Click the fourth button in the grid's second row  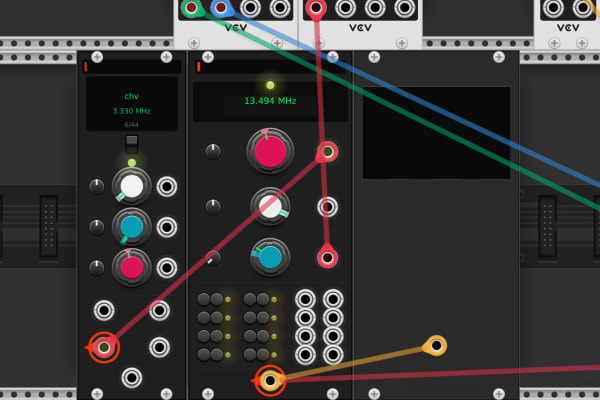(263, 317)
